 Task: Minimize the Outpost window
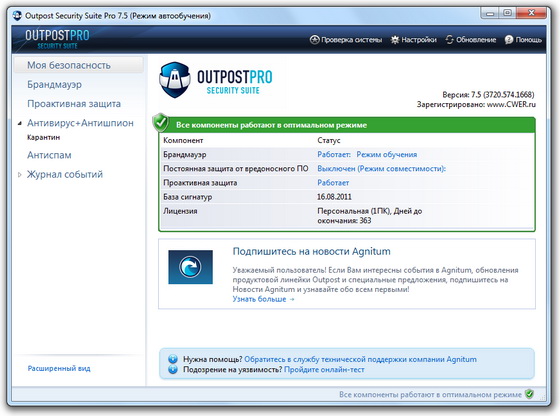[x=490, y=13]
